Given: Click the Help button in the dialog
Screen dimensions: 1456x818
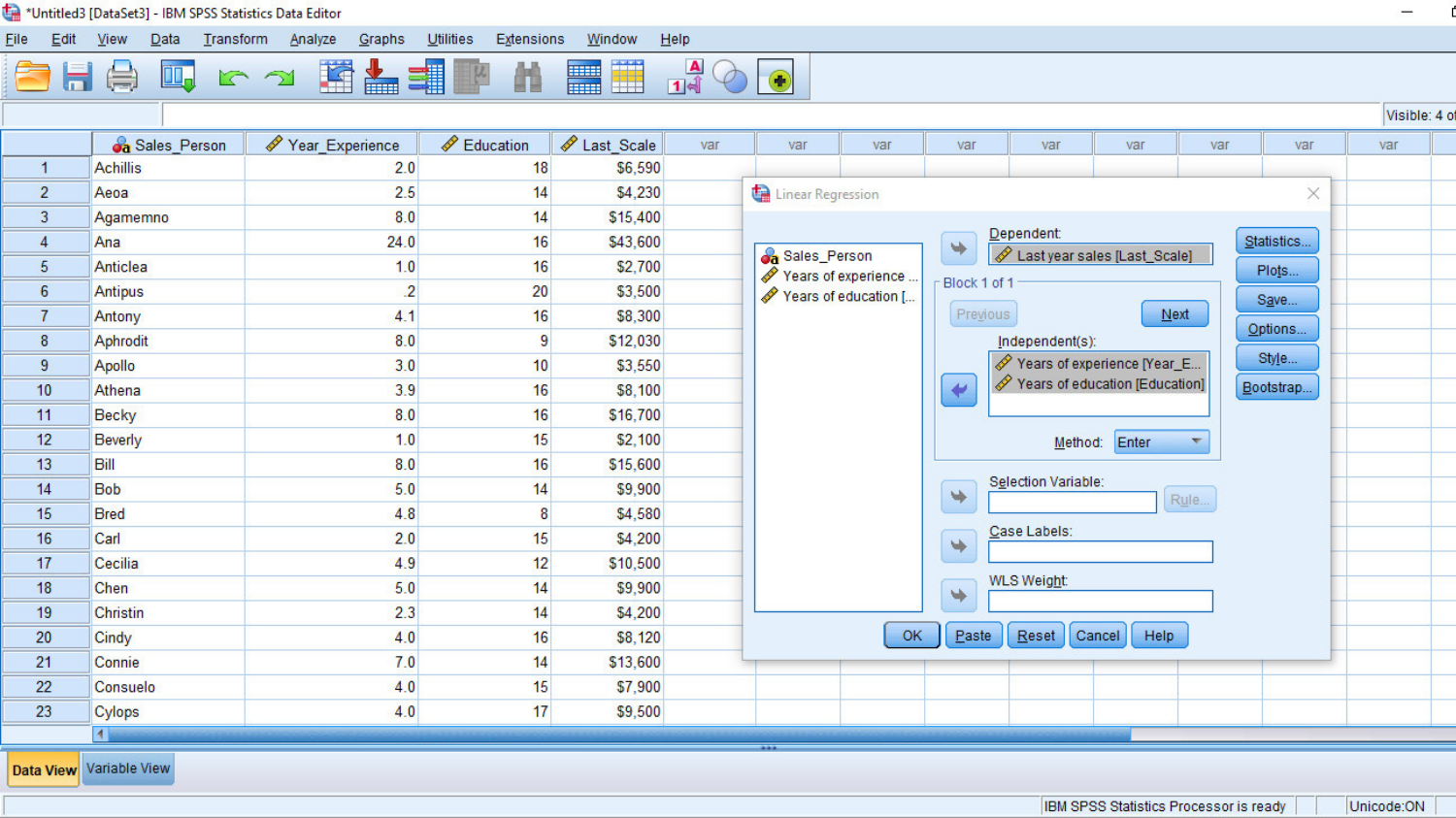Looking at the screenshot, I should (1159, 636).
